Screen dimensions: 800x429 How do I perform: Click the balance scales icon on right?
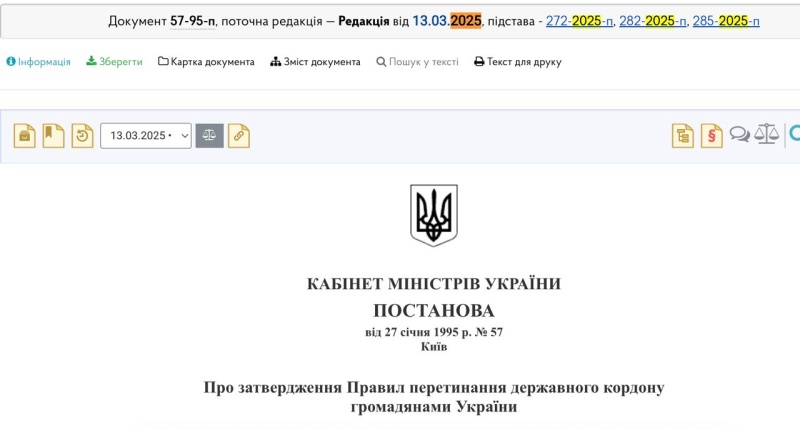coord(767,135)
